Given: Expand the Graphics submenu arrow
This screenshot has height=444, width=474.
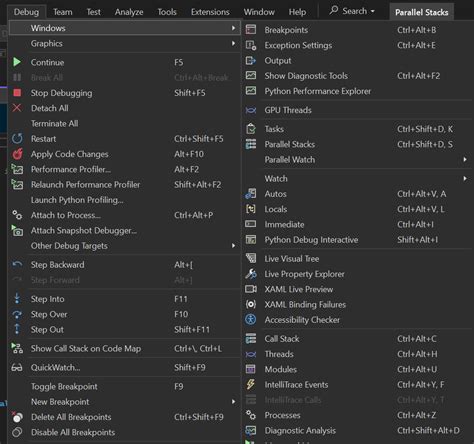Looking at the screenshot, I should pos(233,43).
